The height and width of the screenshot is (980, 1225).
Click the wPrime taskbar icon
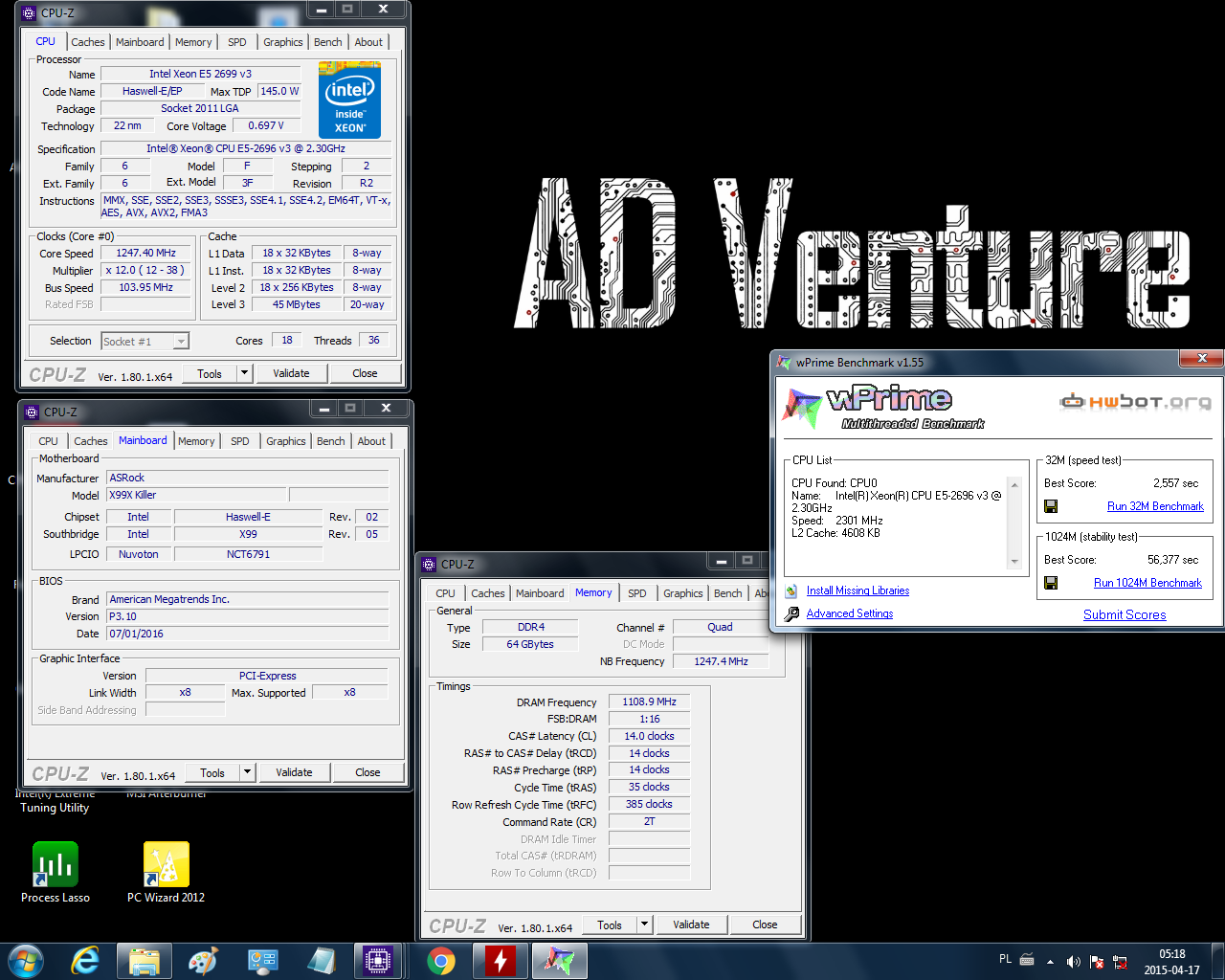[559, 961]
